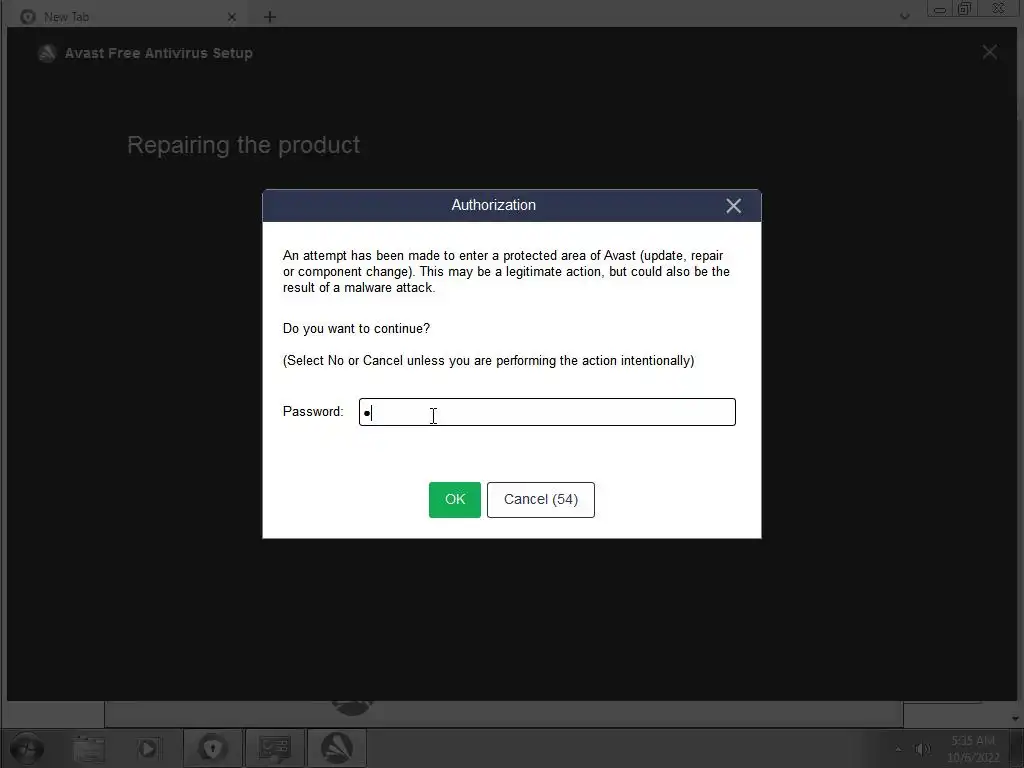Image resolution: width=1024 pixels, height=768 pixels.
Task: Launch the media player taskbar icon
Action: click(148, 748)
